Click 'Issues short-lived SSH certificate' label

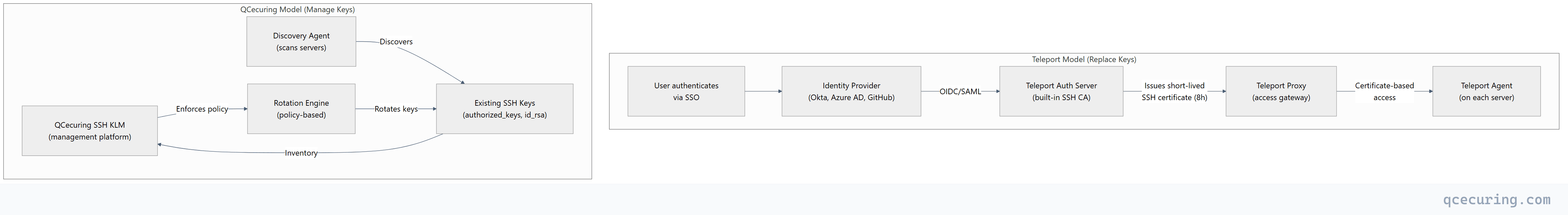[x=1174, y=92]
